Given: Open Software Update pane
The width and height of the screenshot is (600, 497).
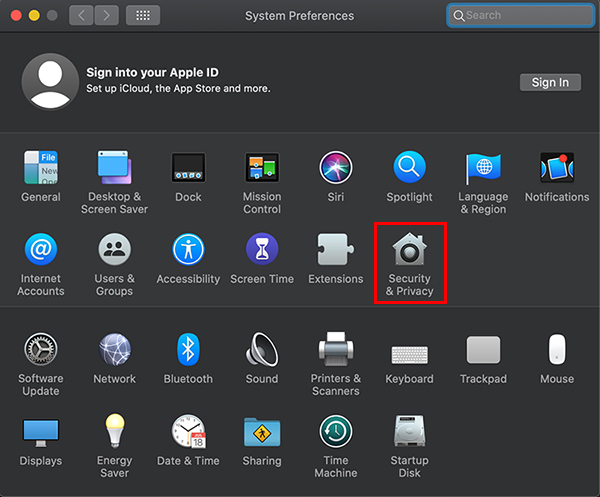Looking at the screenshot, I should 41,350.
